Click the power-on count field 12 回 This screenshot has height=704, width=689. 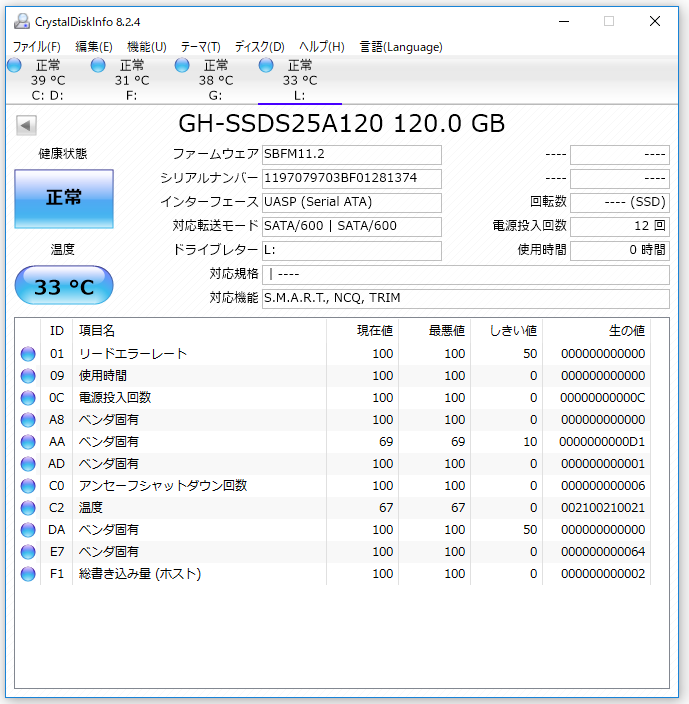coord(619,226)
